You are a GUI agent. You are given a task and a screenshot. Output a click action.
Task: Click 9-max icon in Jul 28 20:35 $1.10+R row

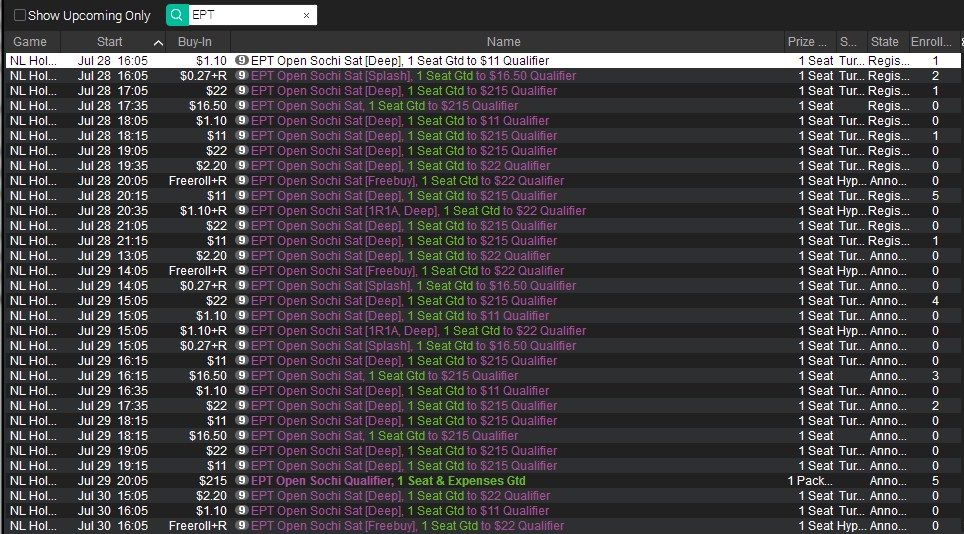tap(242, 210)
